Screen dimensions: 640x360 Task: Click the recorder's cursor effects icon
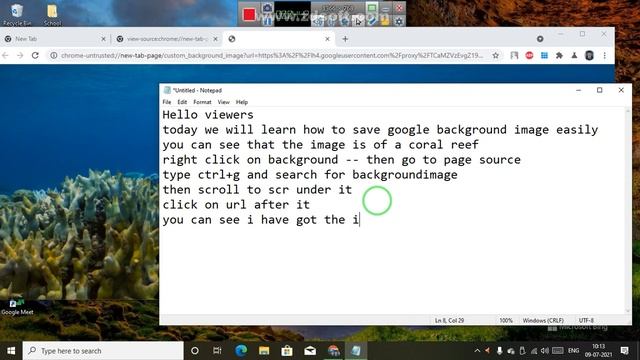[358, 21]
